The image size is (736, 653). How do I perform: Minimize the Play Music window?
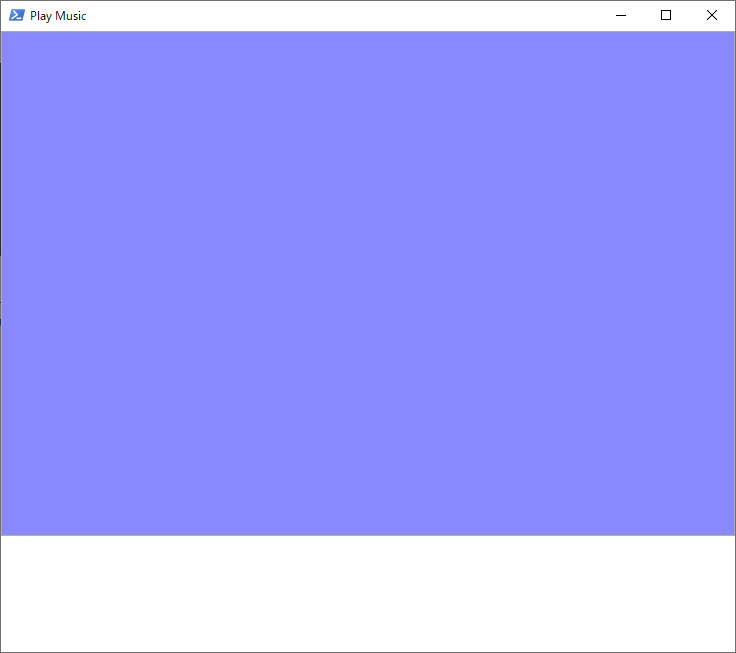621,15
